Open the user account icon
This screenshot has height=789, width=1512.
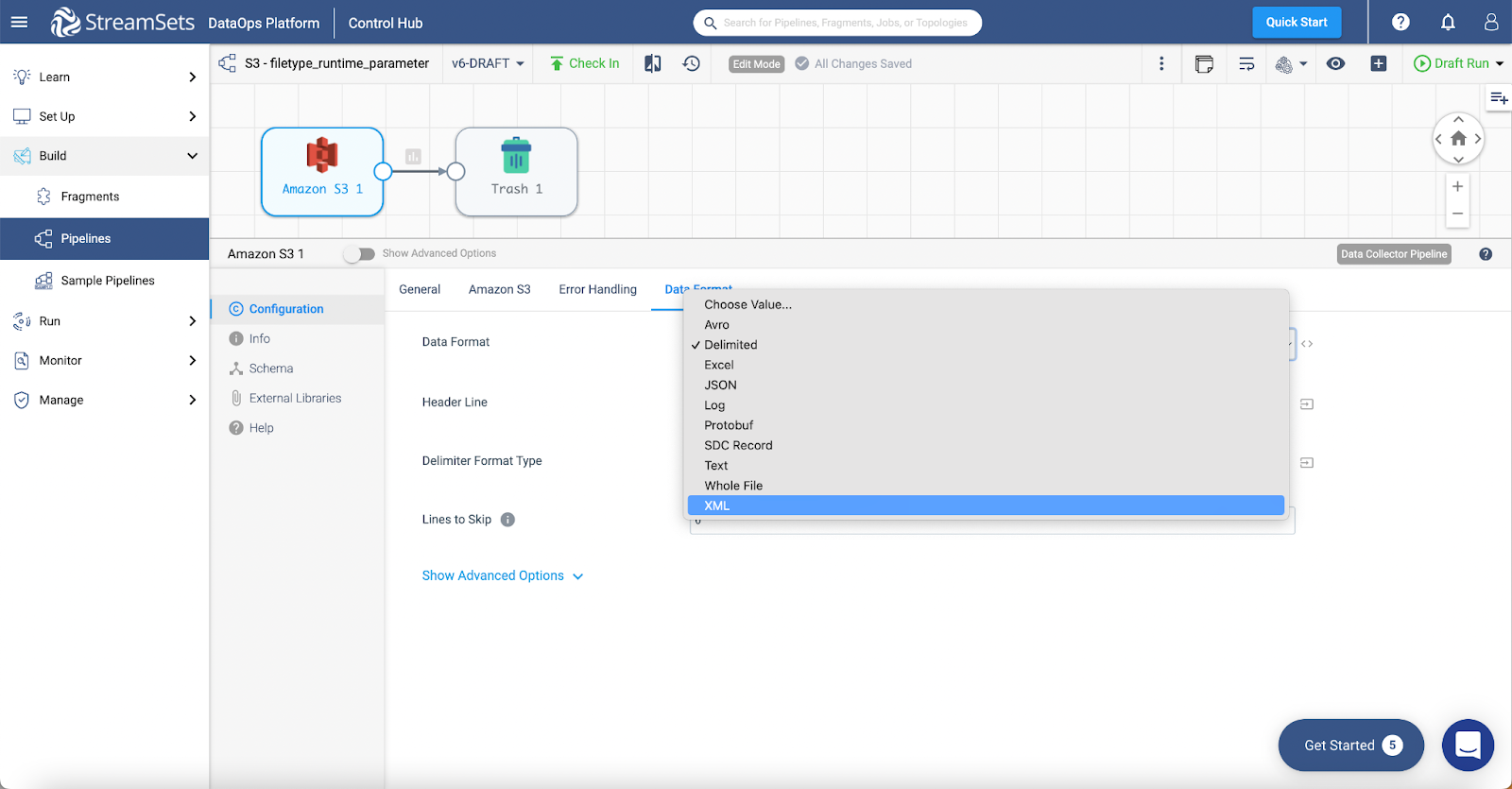[1491, 22]
